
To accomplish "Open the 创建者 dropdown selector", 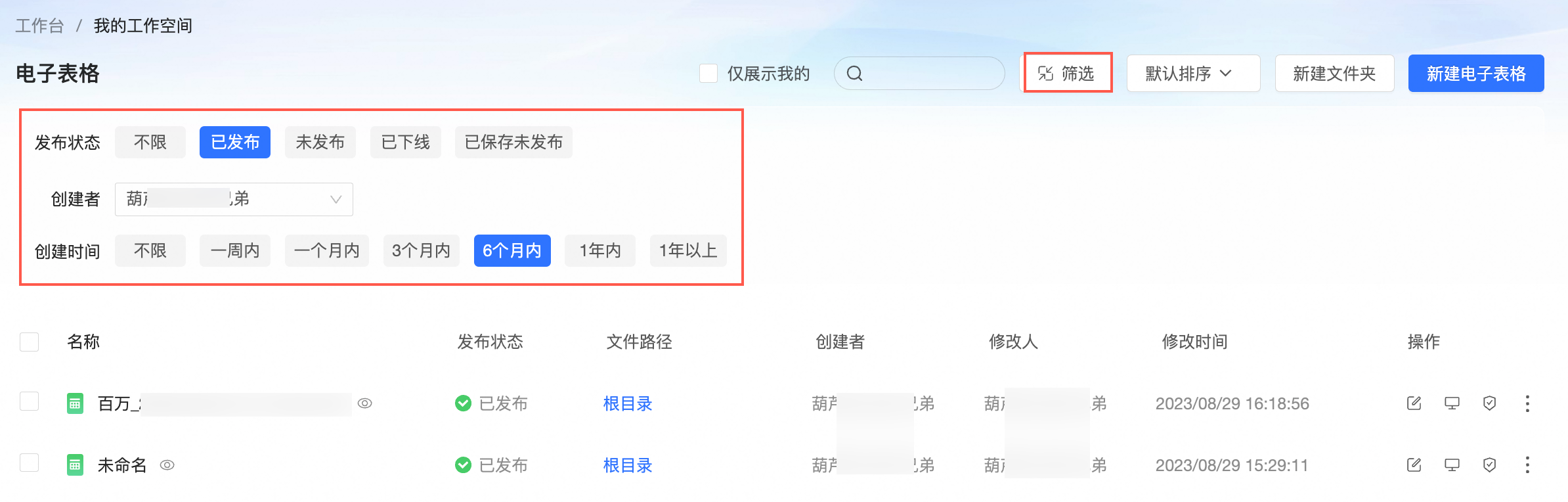I will tap(234, 199).
